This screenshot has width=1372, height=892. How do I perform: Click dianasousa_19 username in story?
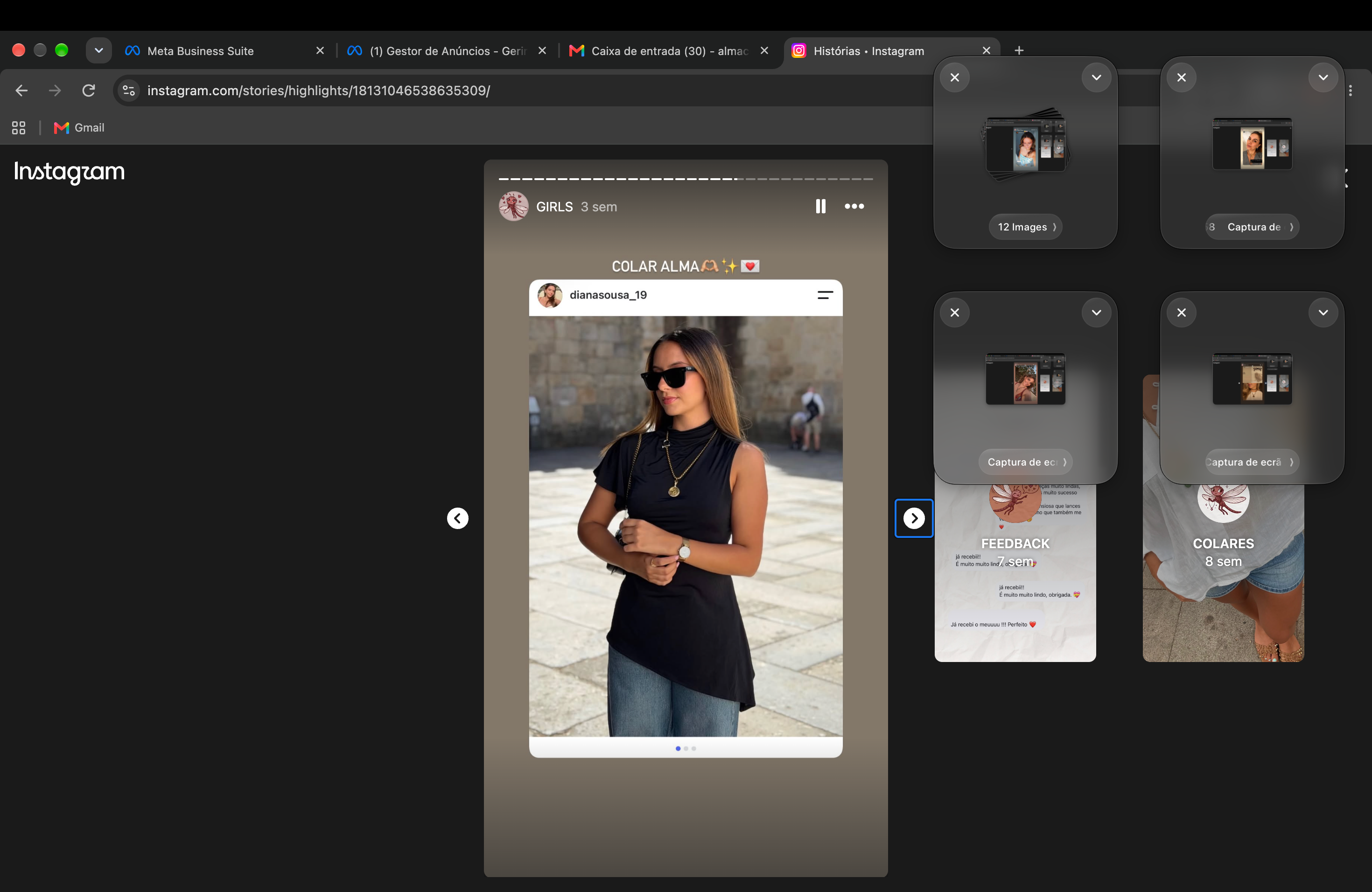coord(608,295)
